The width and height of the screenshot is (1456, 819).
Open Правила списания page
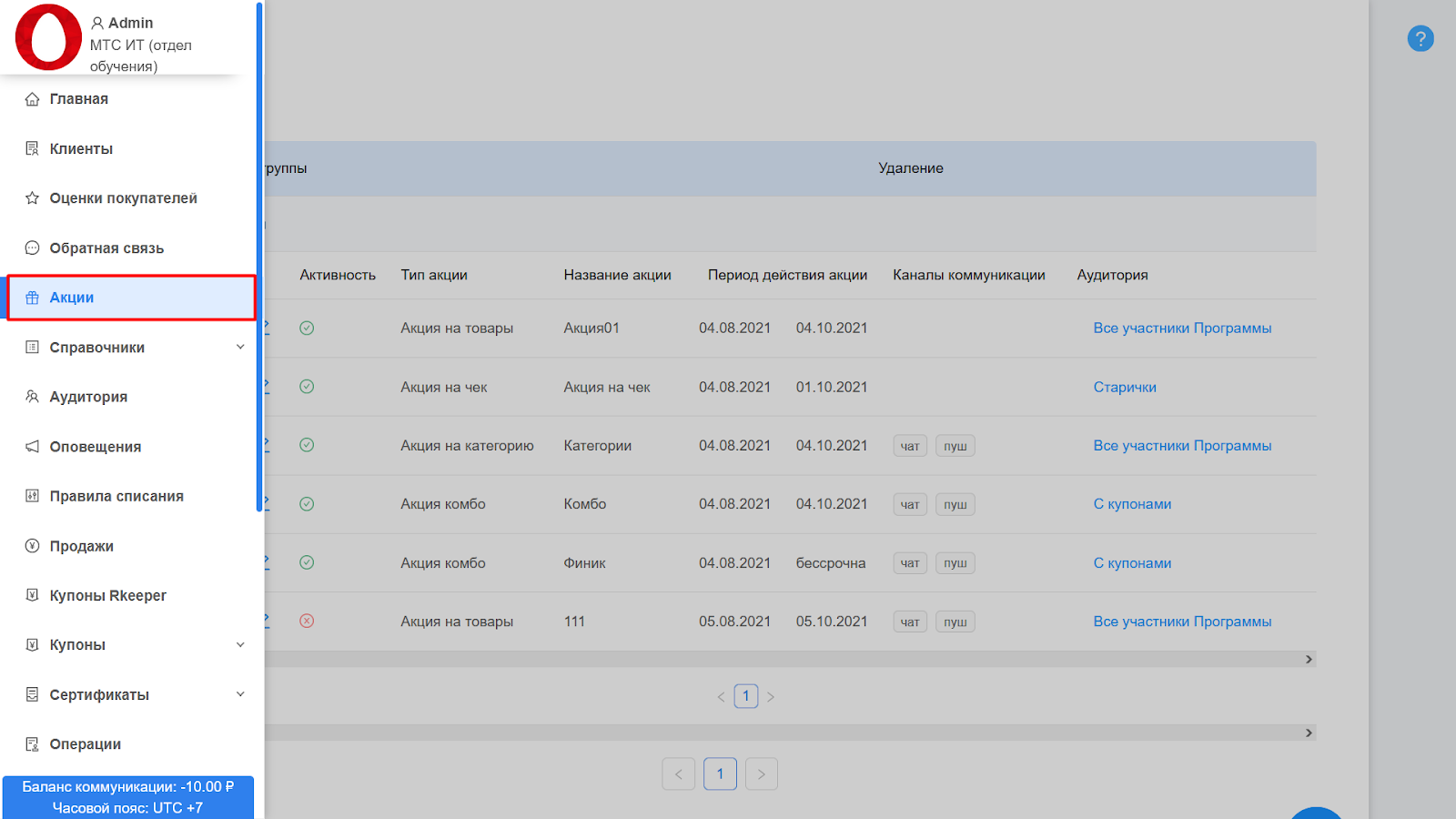click(x=116, y=496)
